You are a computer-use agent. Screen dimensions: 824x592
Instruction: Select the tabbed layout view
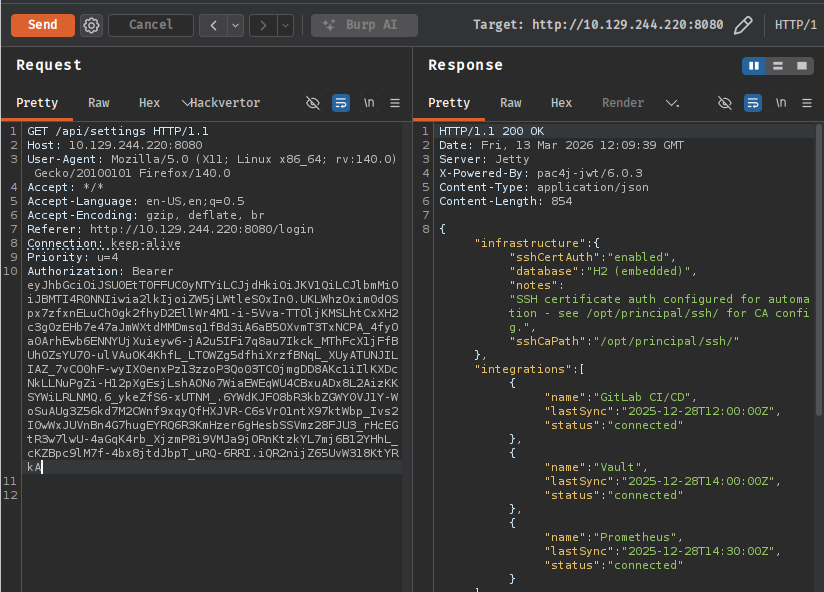[x=801, y=66]
